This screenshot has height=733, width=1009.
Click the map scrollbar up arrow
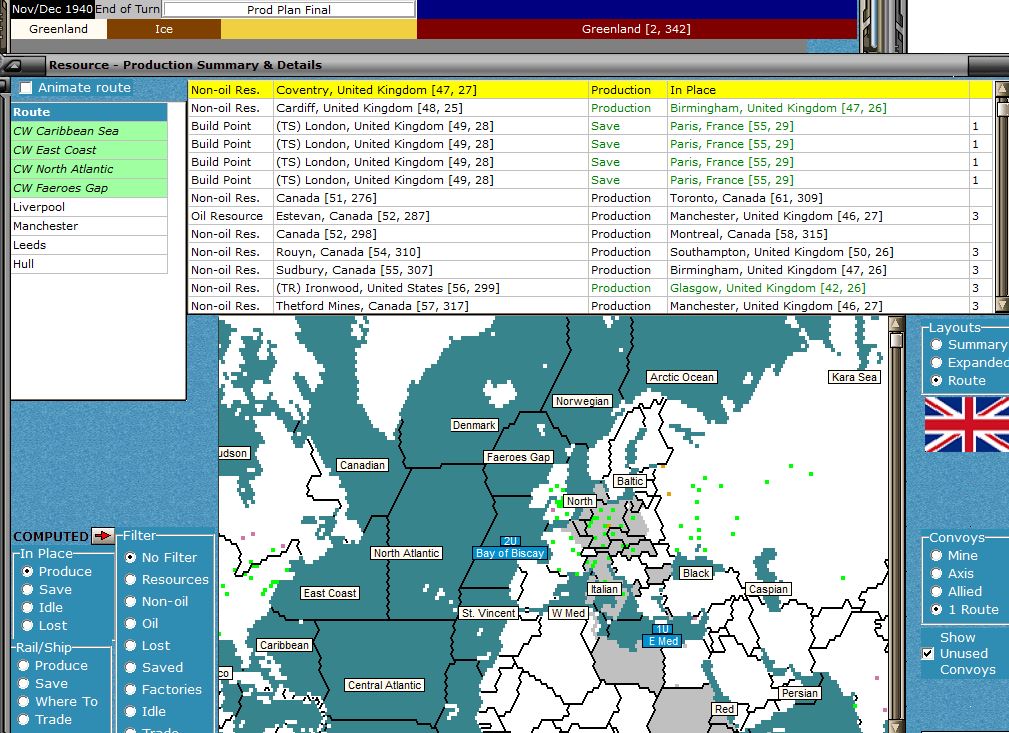click(896, 324)
